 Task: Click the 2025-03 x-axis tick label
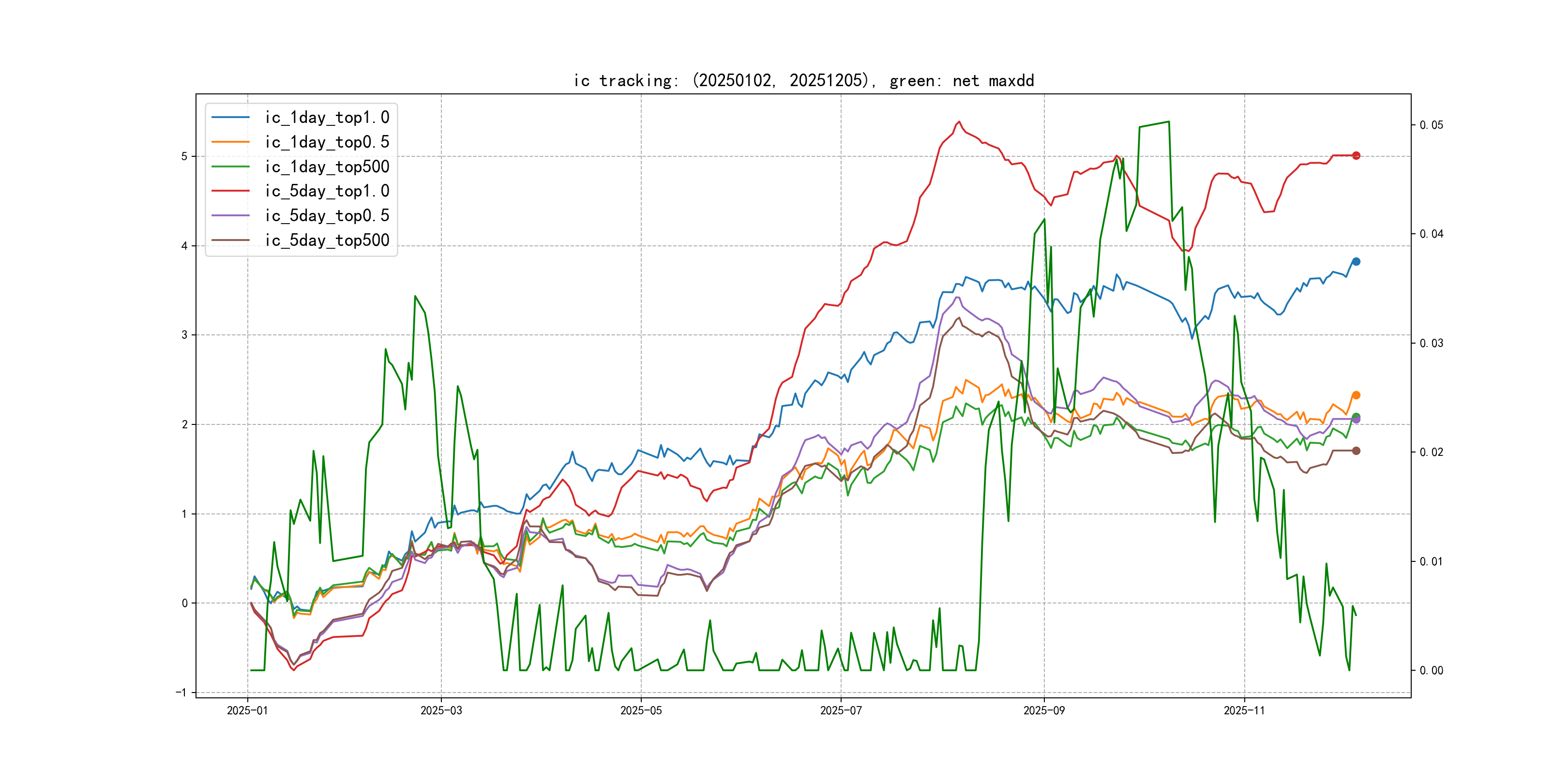441,711
